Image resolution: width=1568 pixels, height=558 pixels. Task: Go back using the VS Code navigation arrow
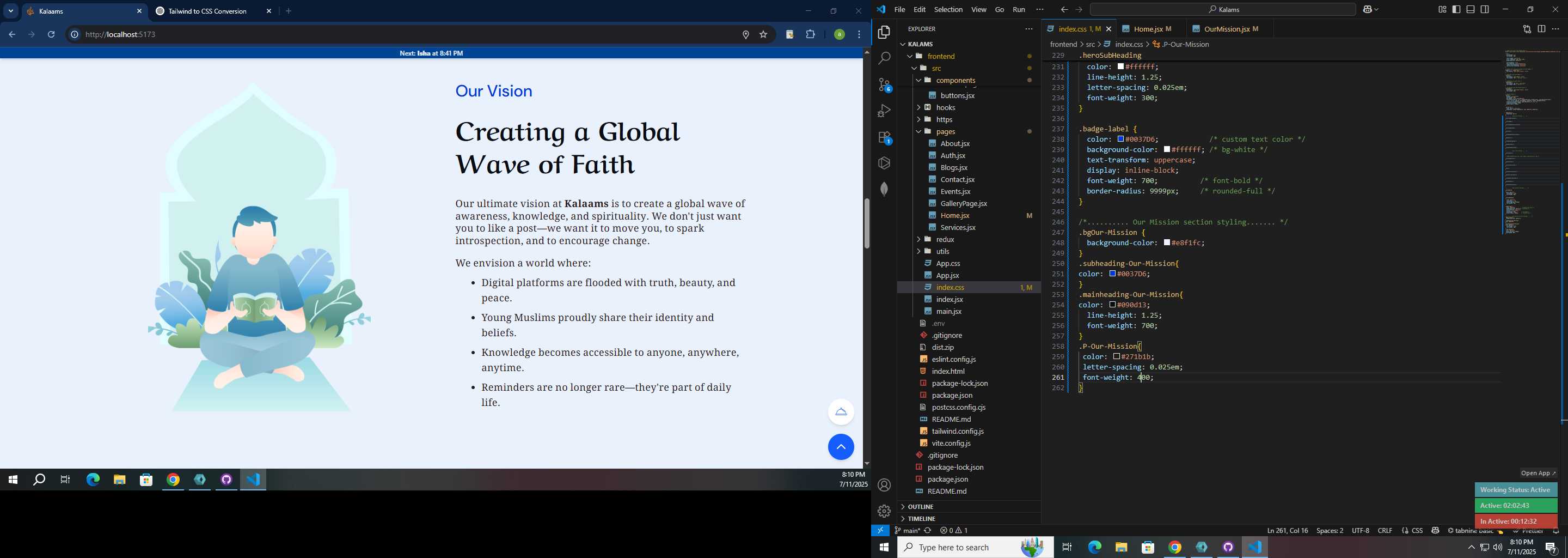(x=1064, y=9)
